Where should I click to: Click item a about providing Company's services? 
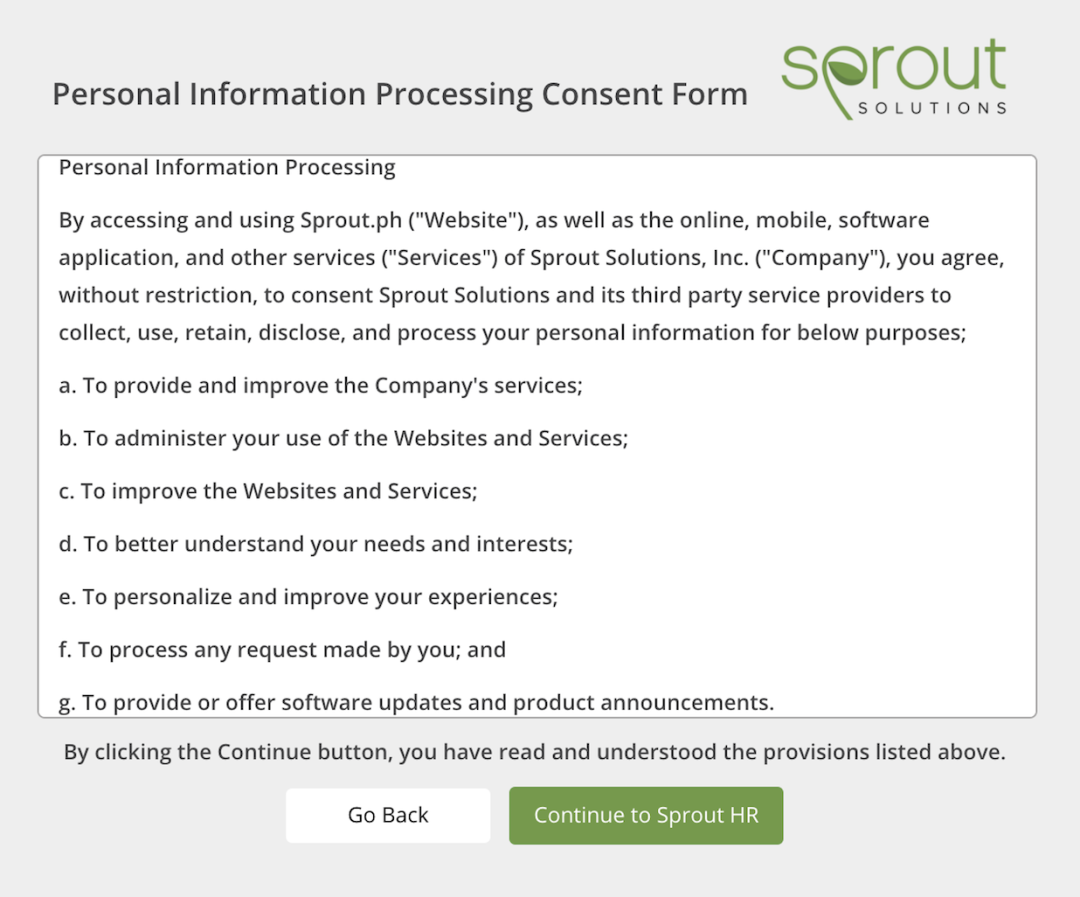pos(320,386)
